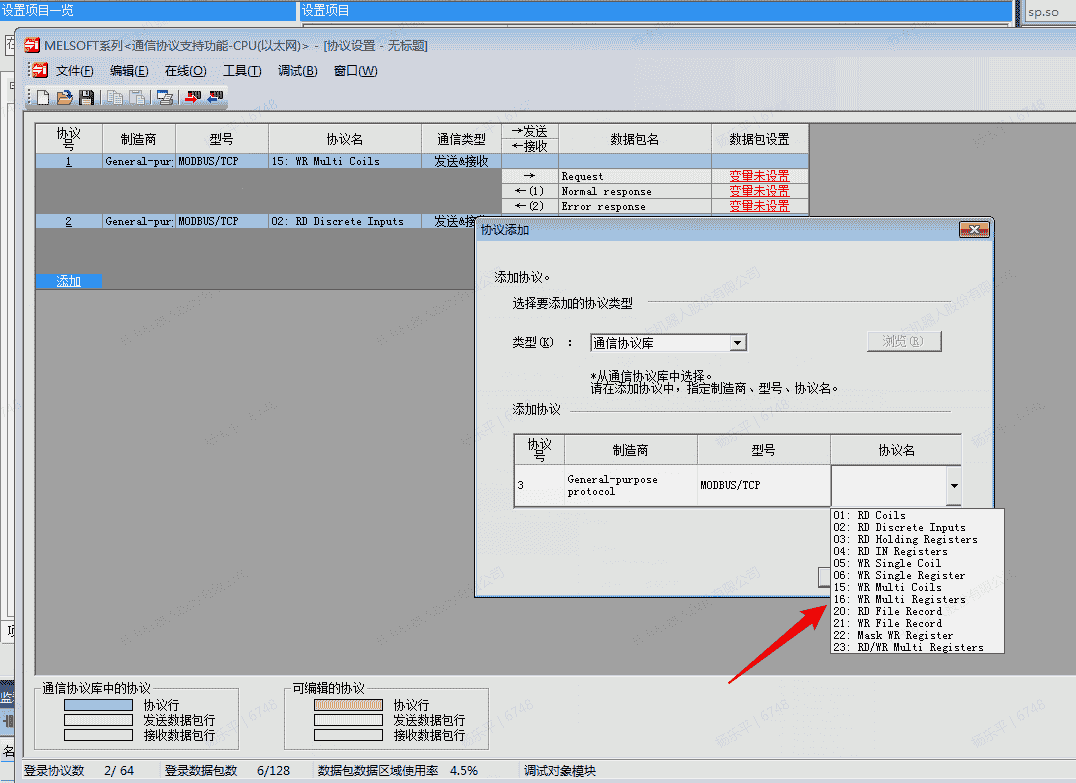Click the Save floppy disk icon
The width and height of the screenshot is (1076, 783).
click(87, 97)
